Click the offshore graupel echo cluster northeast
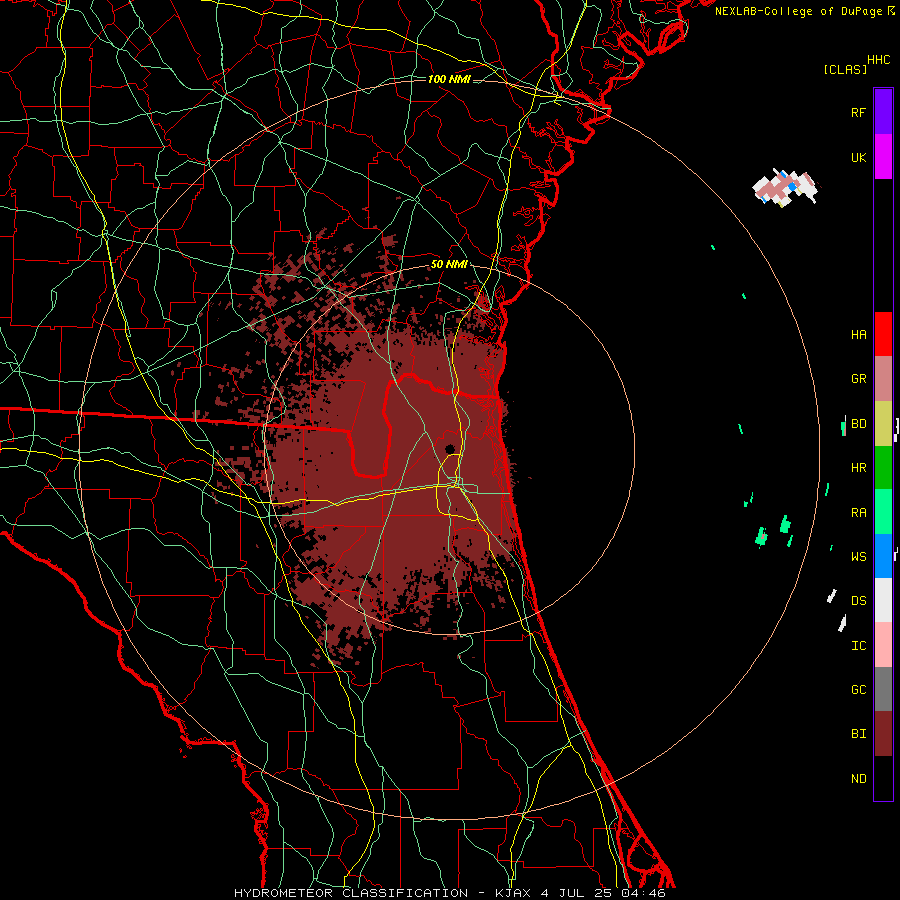 pyautogui.click(x=785, y=187)
